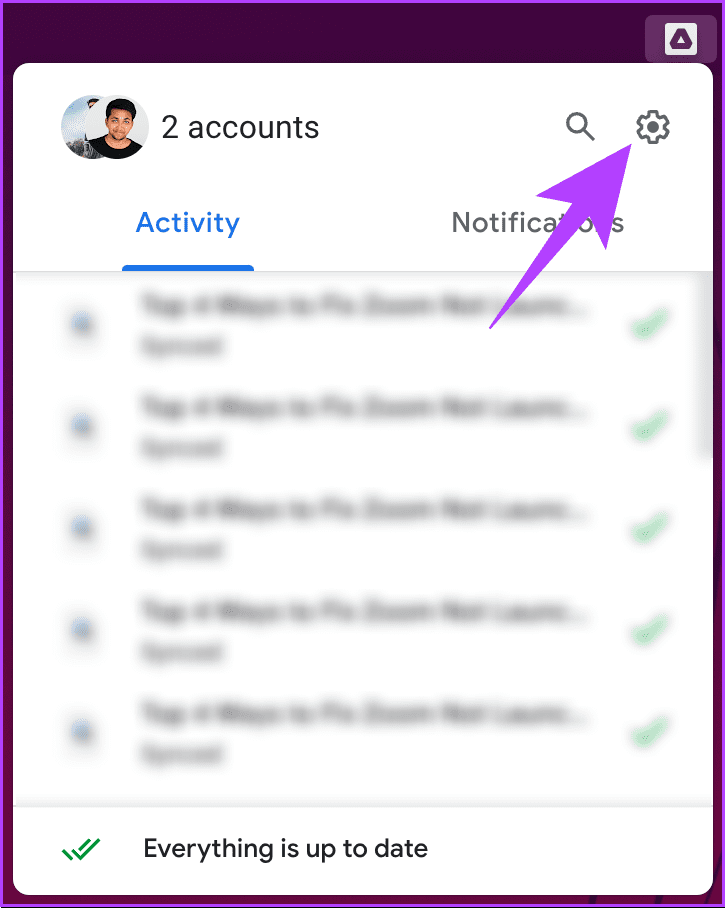725x908 pixels.
Task: Switch to the Notifications tab
Action: (x=537, y=223)
